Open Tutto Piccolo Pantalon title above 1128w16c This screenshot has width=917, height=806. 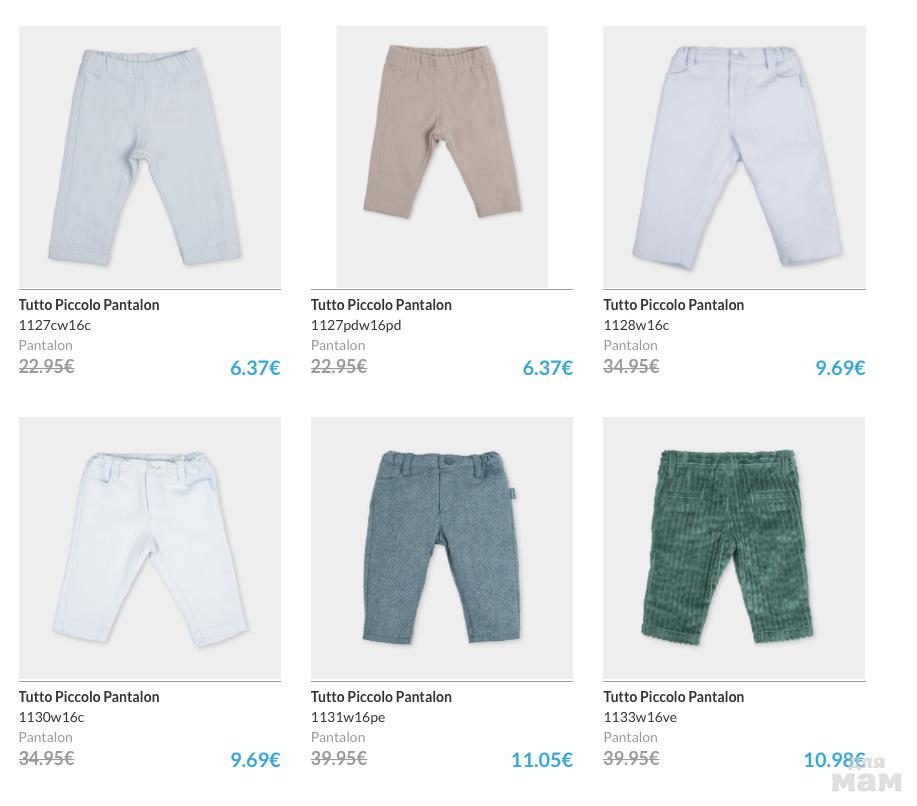pos(673,305)
